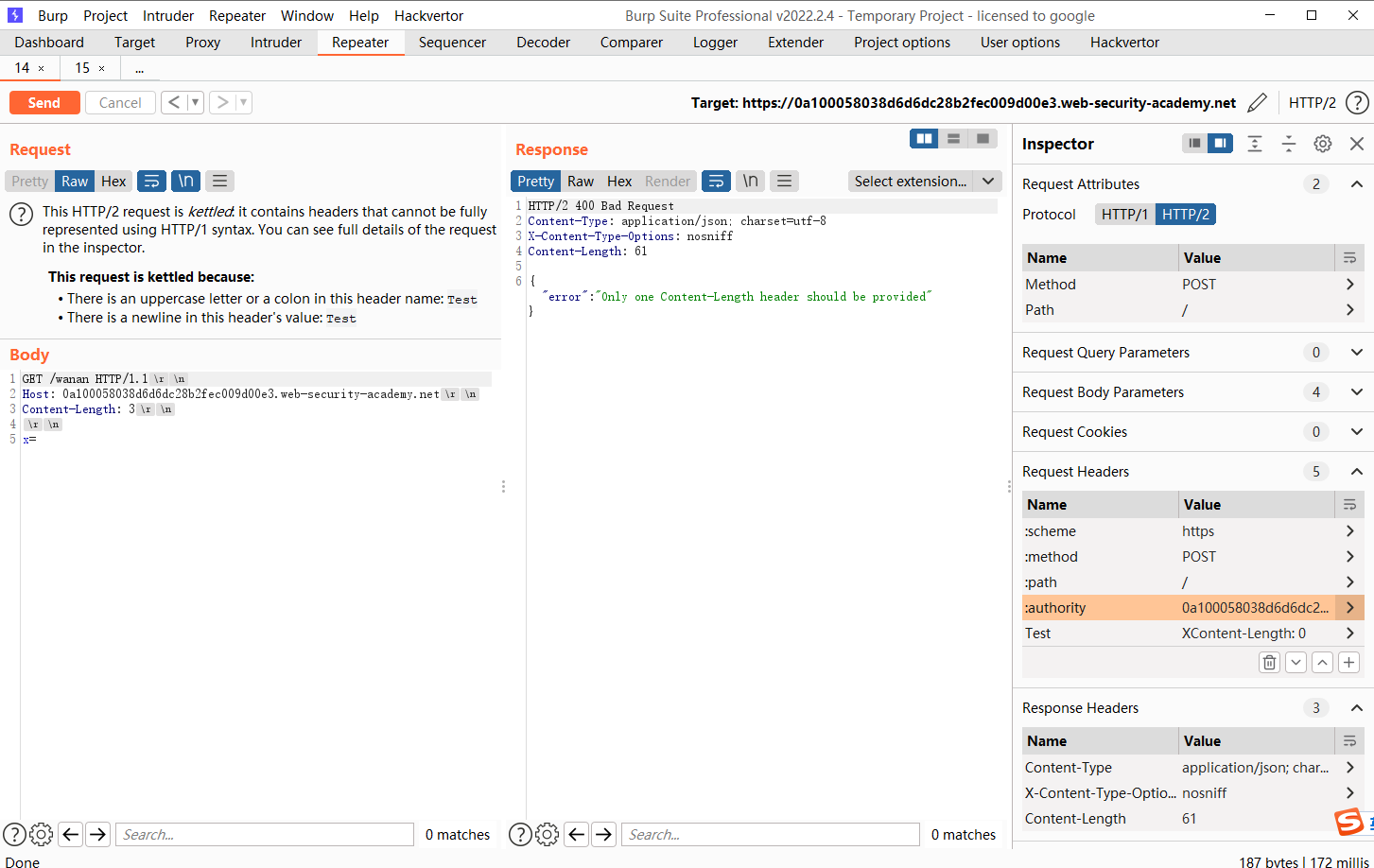Open the HTTP/2 help question mark icon
The width and height of the screenshot is (1374, 868).
(x=1358, y=102)
